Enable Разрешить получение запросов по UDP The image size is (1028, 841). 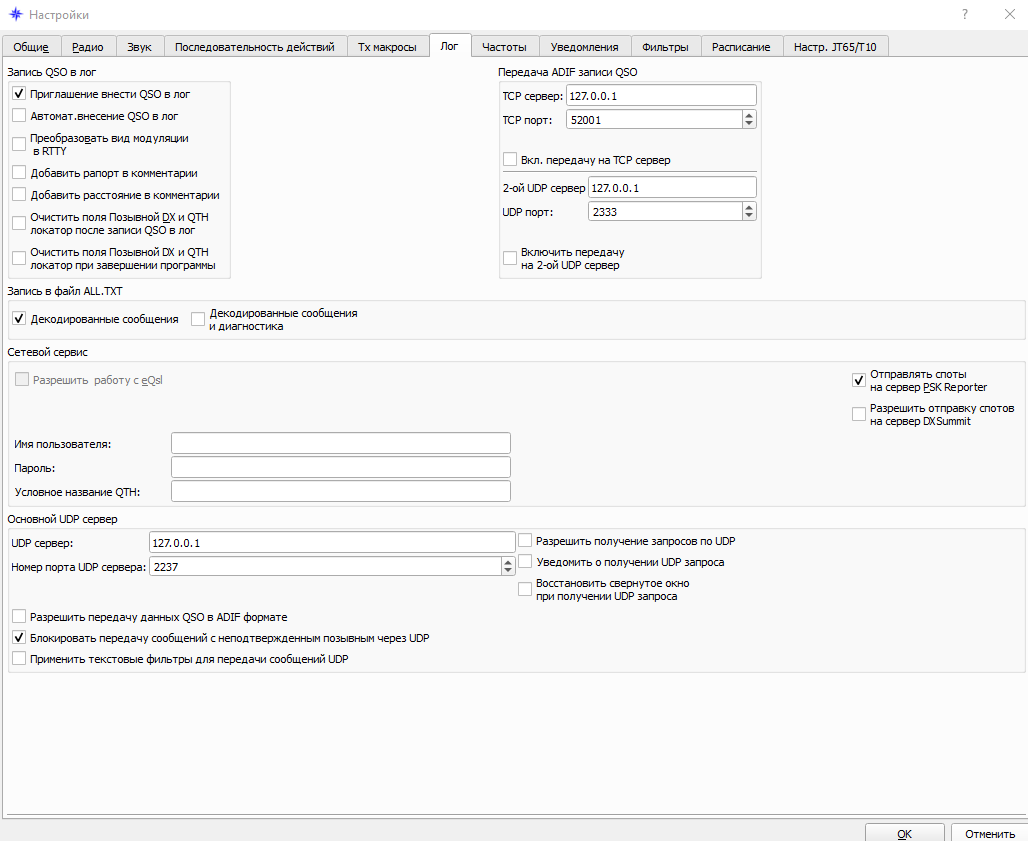pos(524,541)
